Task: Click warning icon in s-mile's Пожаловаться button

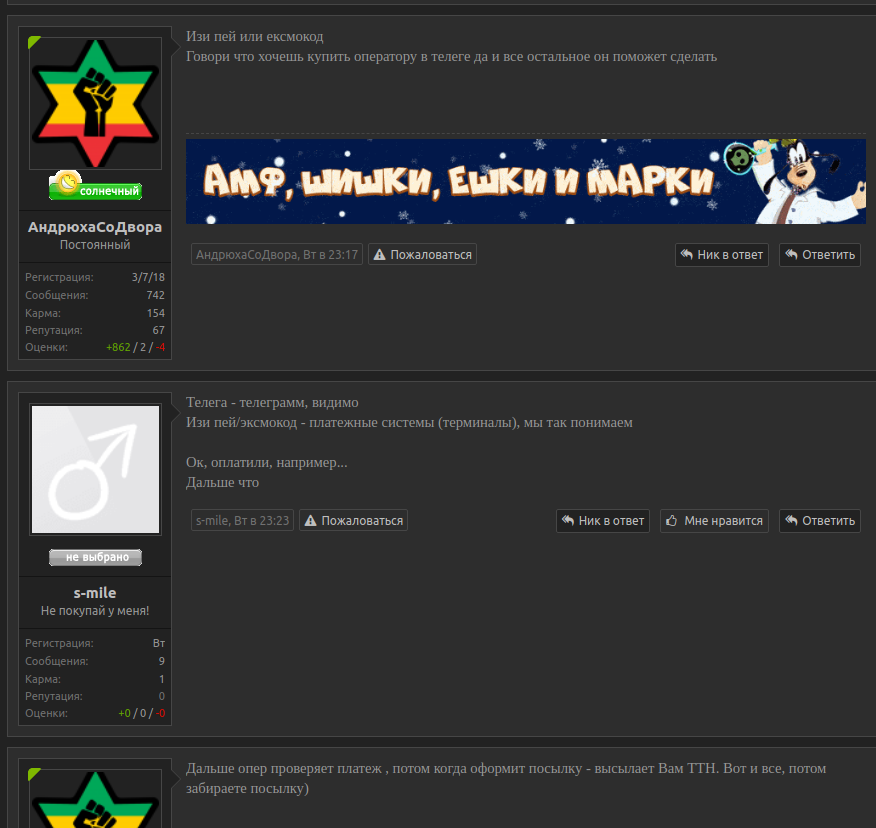Action: point(311,521)
